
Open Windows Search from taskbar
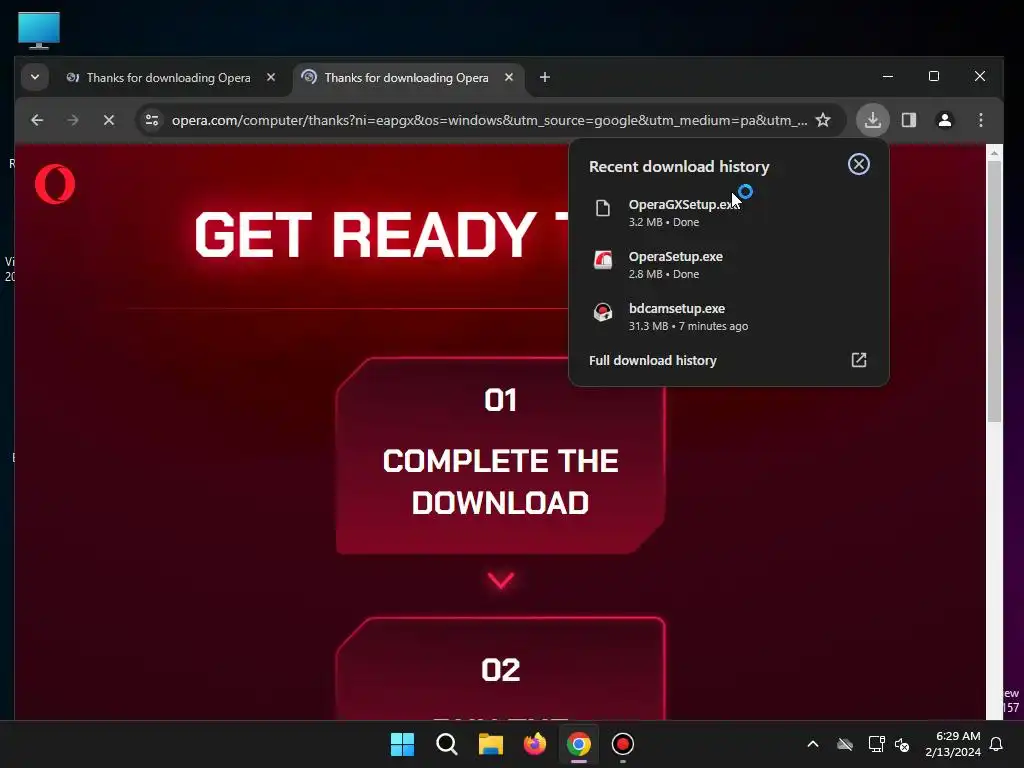pyautogui.click(x=447, y=744)
